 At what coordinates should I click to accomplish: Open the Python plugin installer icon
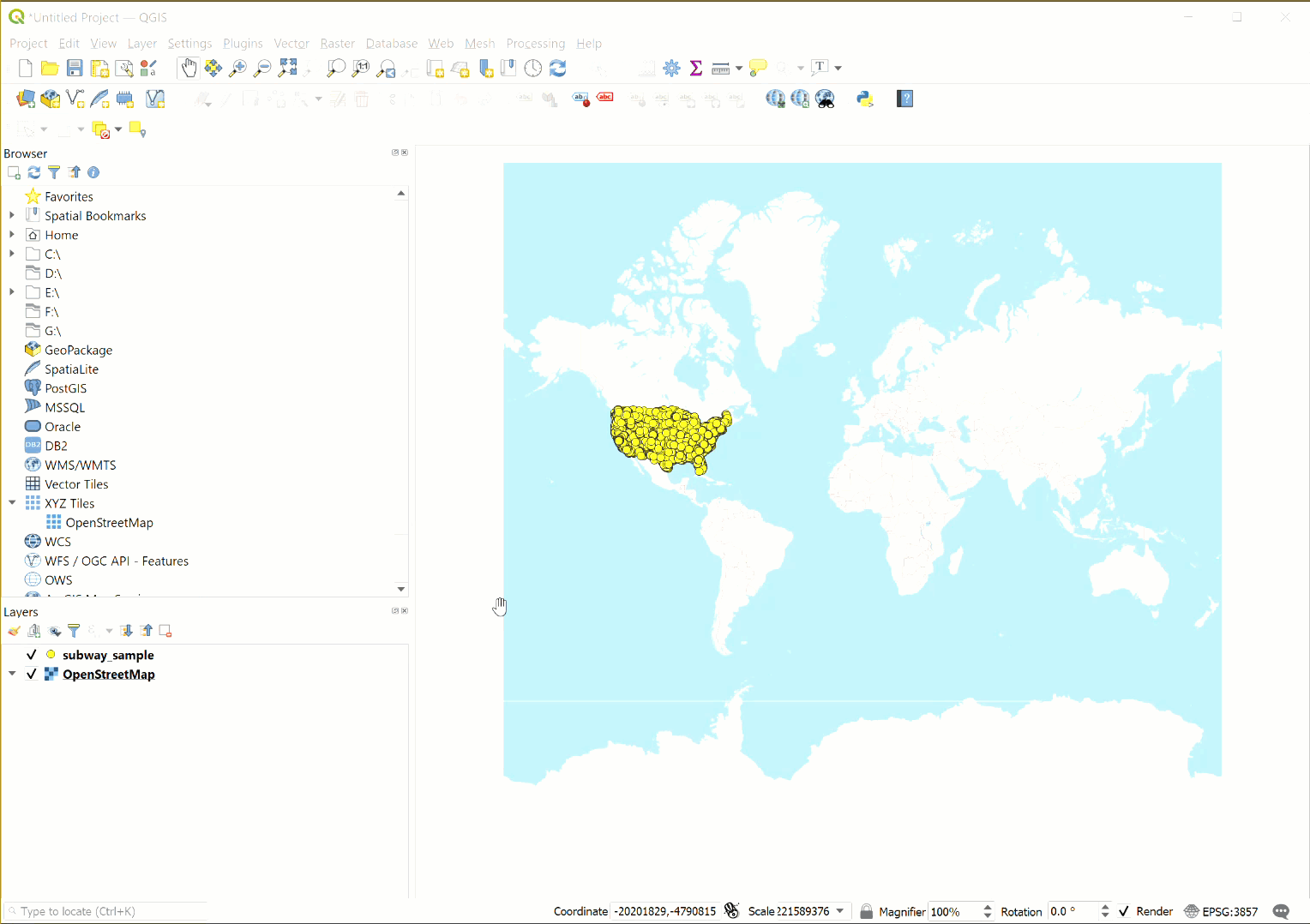pos(865,99)
